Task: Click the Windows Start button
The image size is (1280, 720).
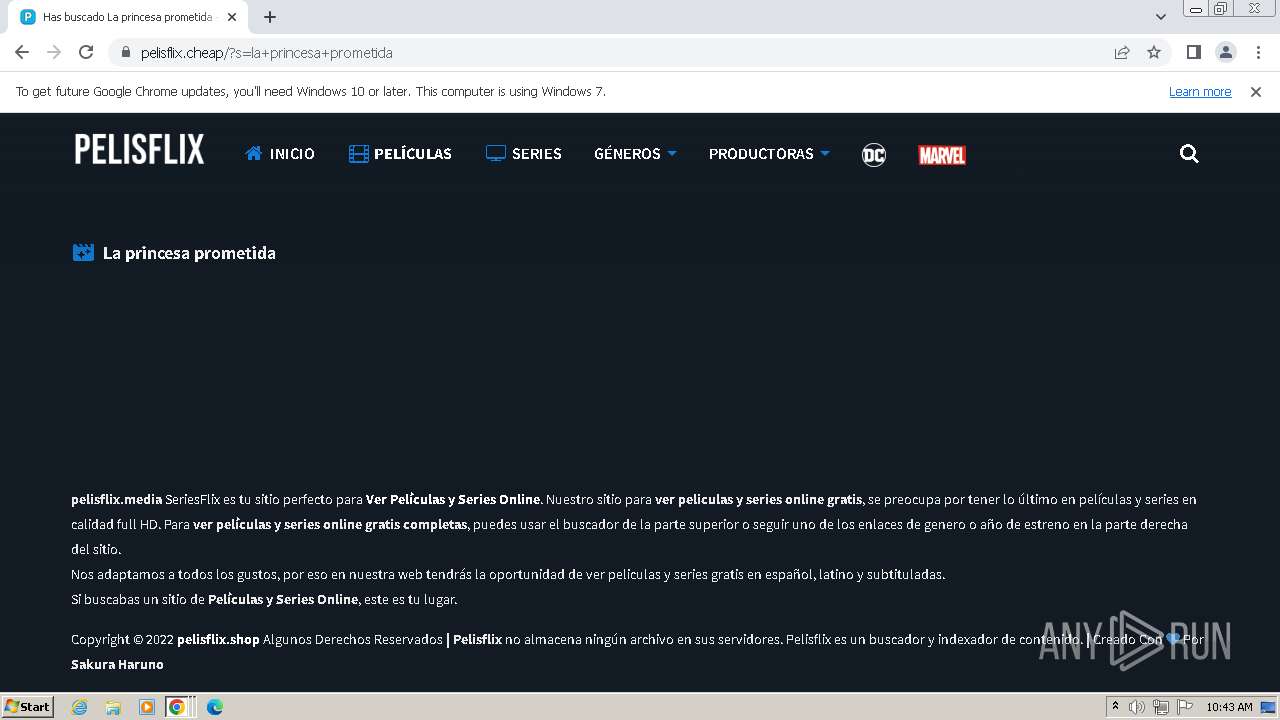Action: point(28,707)
